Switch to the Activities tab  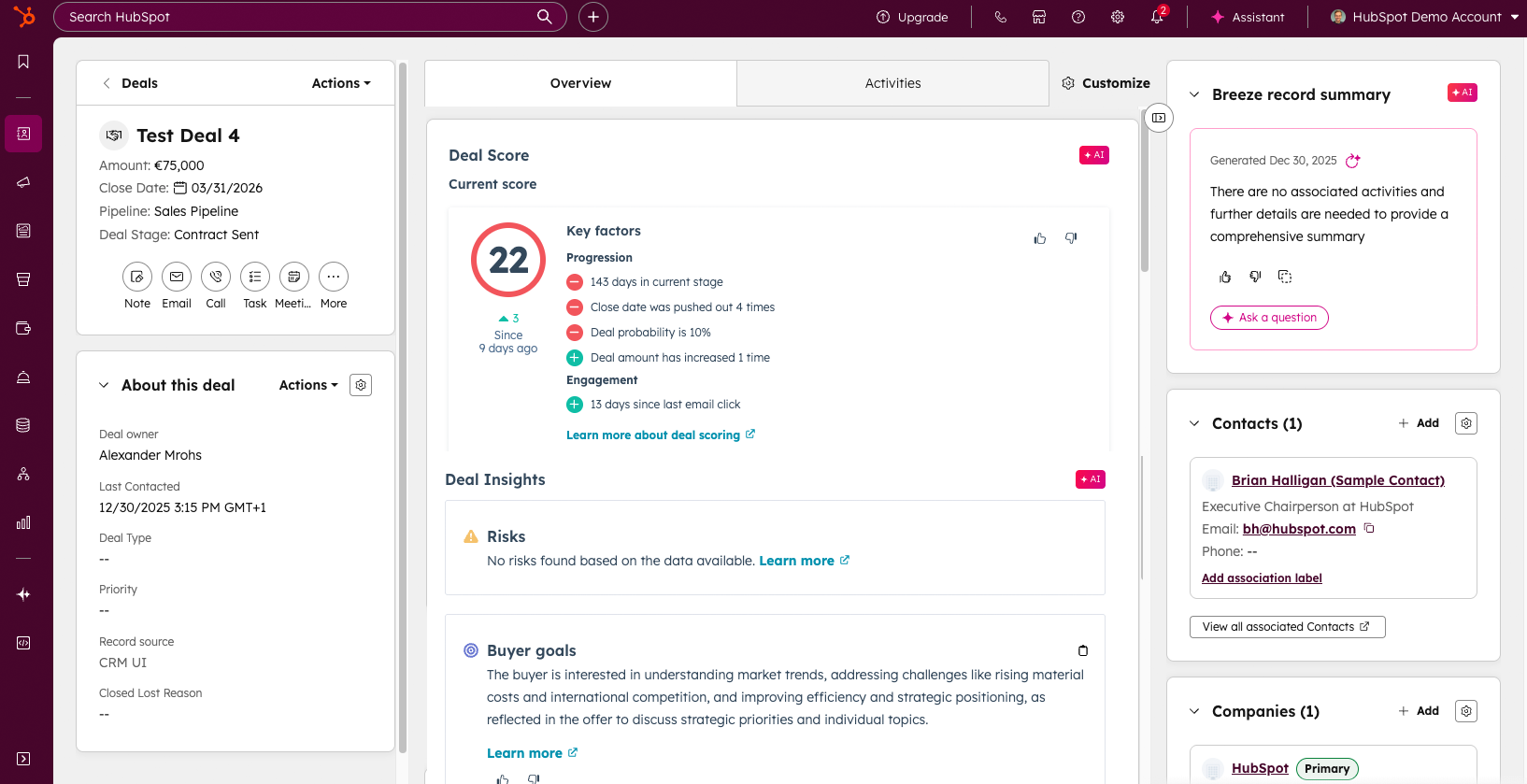(892, 83)
